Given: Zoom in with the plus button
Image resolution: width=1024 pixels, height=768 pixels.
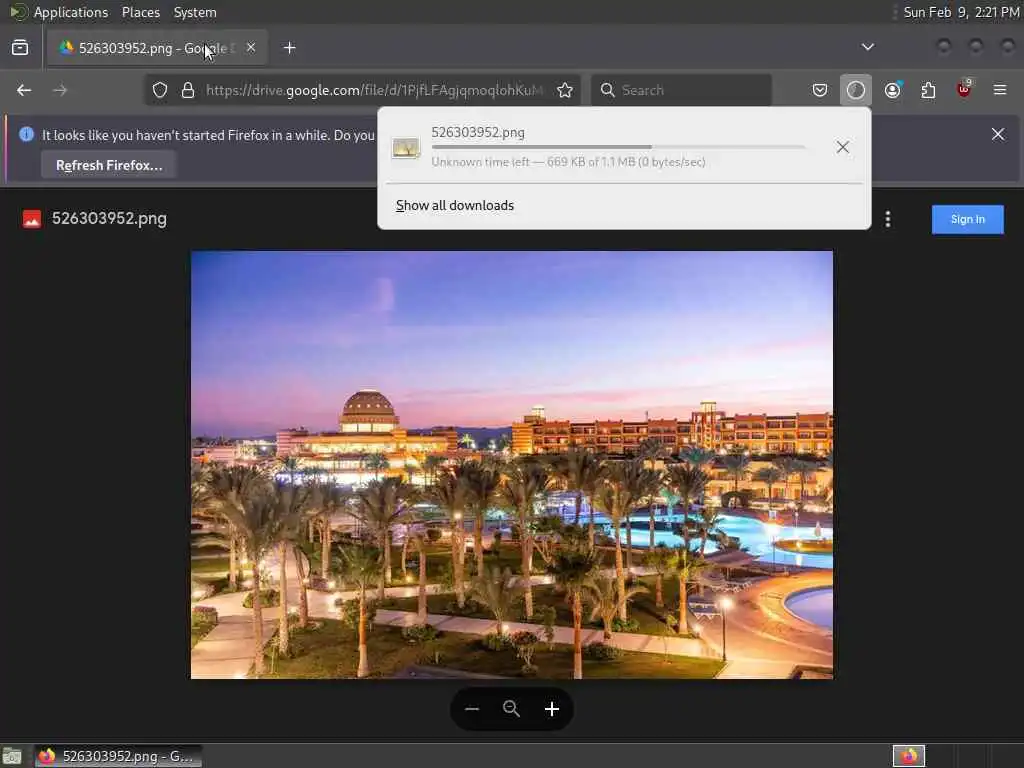Looking at the screenshot, I should [552, 709].
